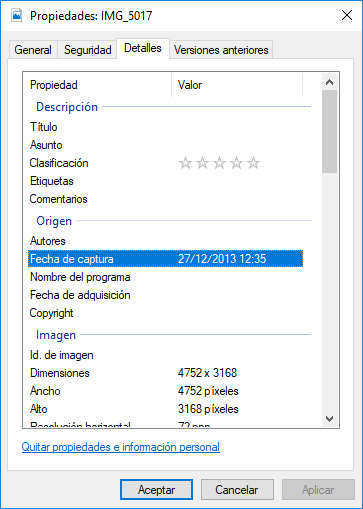The width and height of the screenshot is (363, 509).
Task: Select the Alto property row
Action: 166,409
